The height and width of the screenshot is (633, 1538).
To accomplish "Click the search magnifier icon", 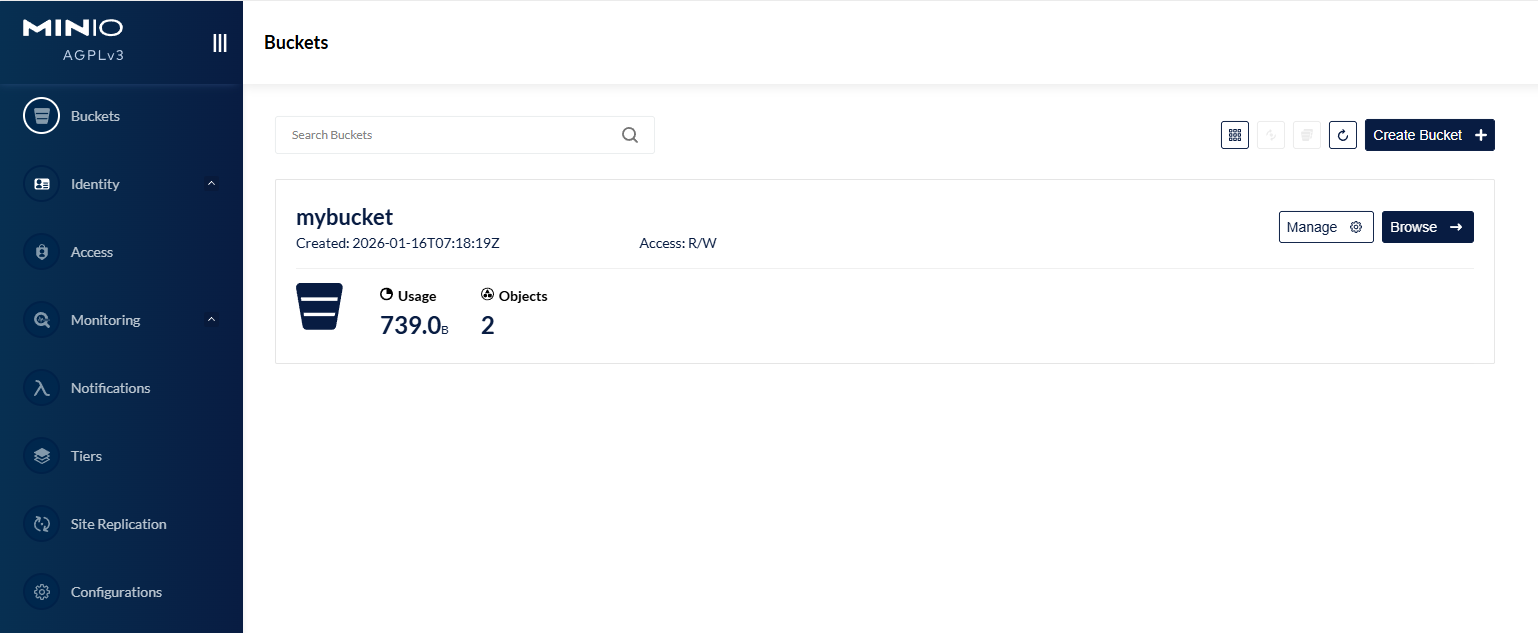I will click(x=630, y=135).
